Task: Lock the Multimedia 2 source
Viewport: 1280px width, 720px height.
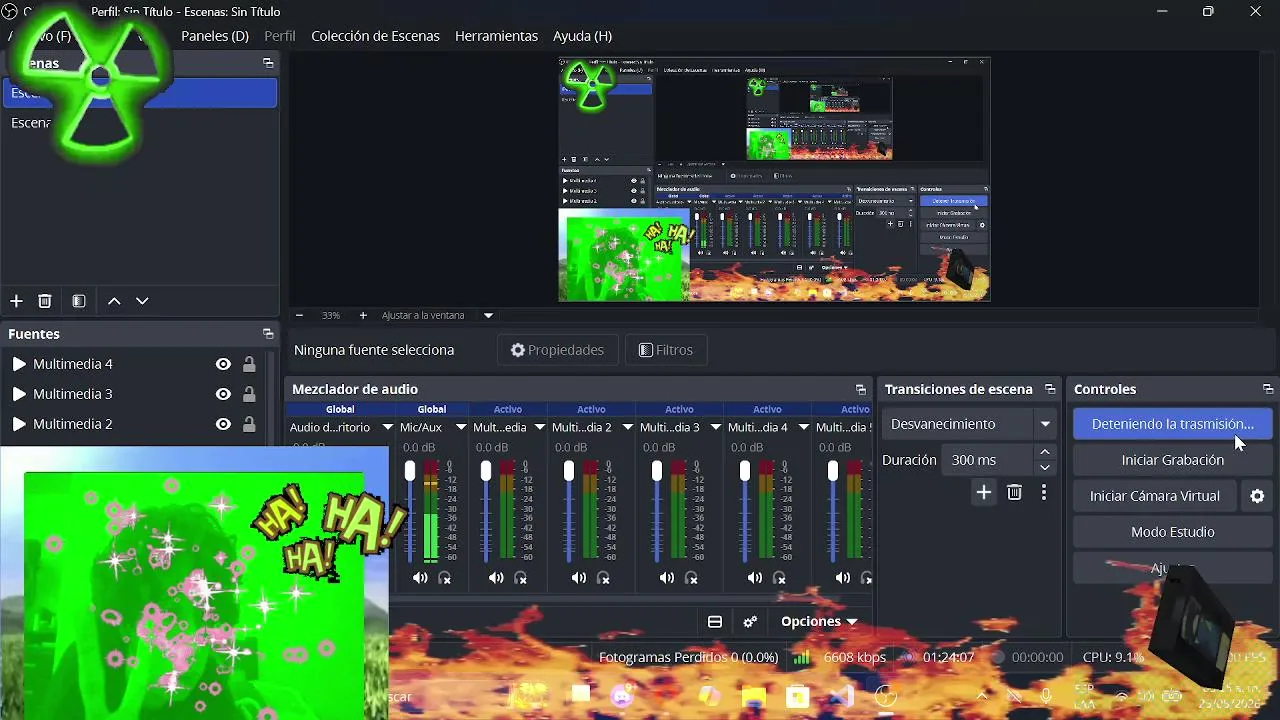Action: 249,424
